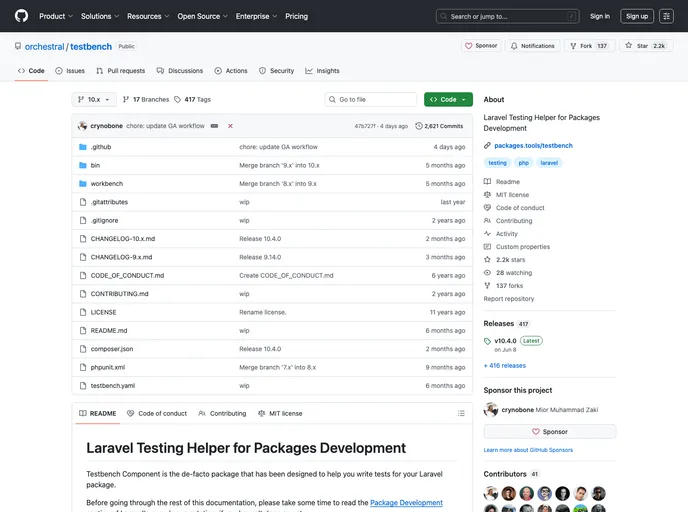Open the appearance settings icon in header

[x=666, y=16]
